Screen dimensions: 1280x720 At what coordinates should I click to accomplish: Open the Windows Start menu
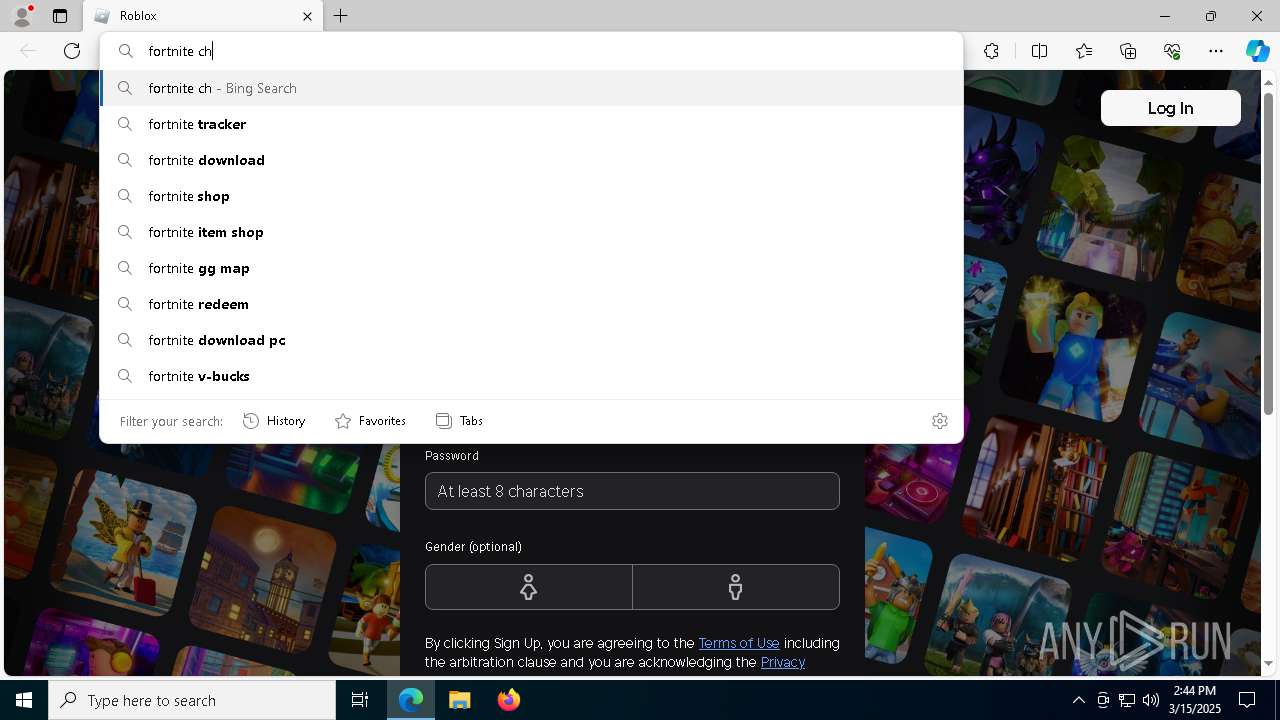24,700
